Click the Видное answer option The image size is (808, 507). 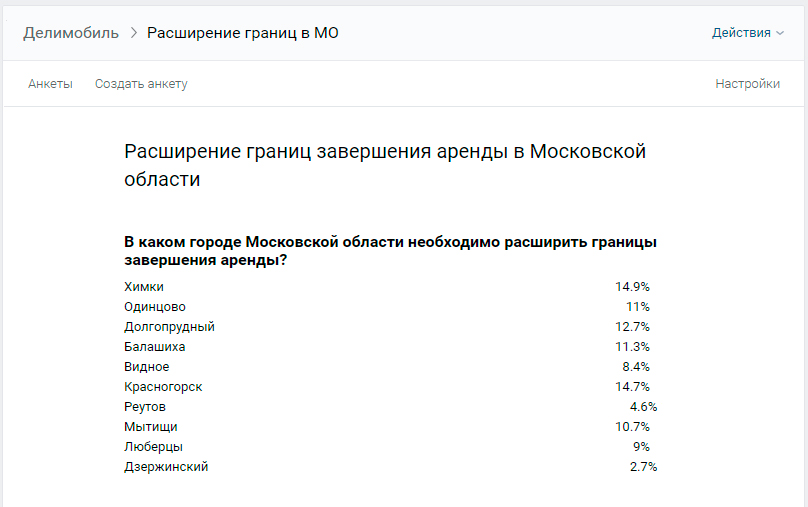pyautogui.click(x=147, y=367)
